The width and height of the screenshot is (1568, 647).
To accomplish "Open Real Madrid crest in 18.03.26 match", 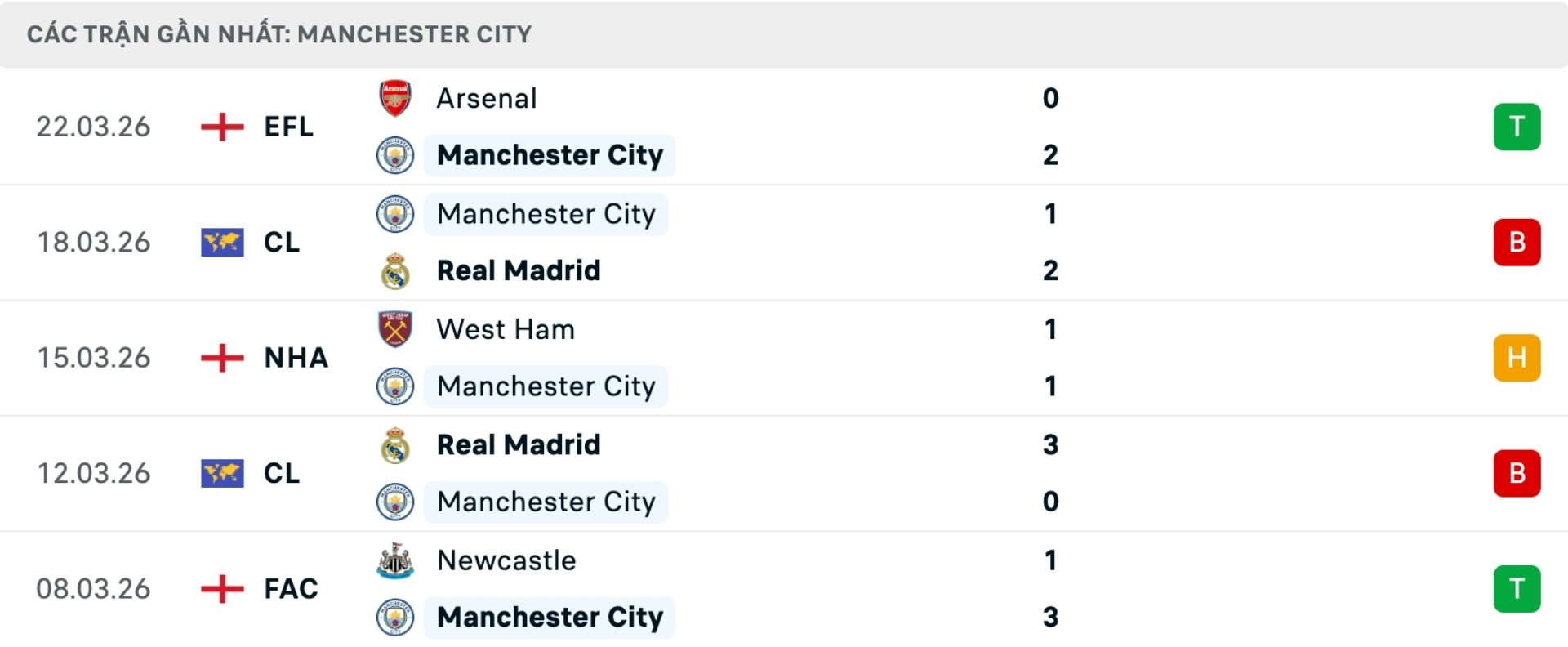I will [x=395, y=271].
